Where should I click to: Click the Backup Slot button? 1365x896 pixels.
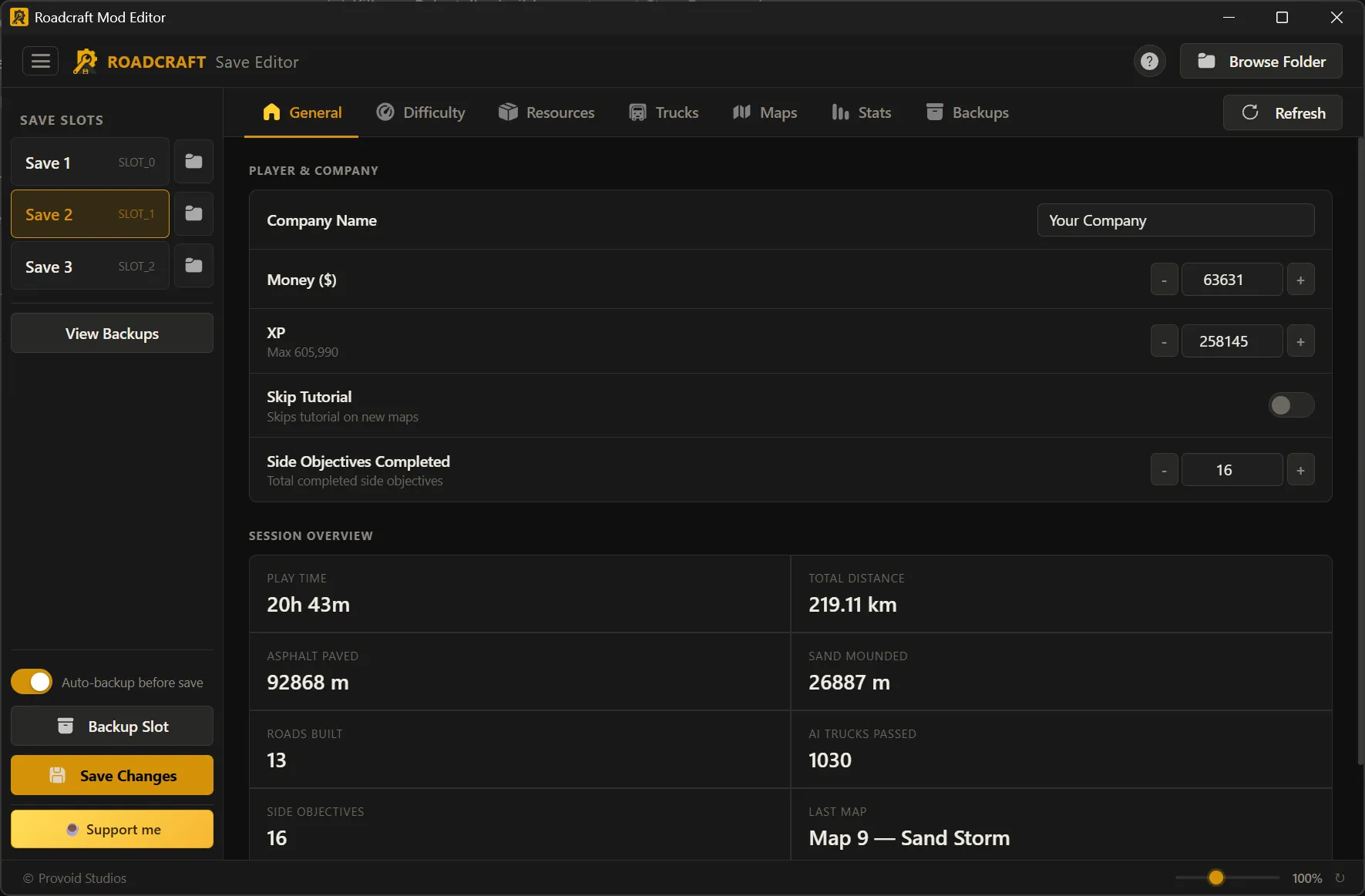pos(112,726)
